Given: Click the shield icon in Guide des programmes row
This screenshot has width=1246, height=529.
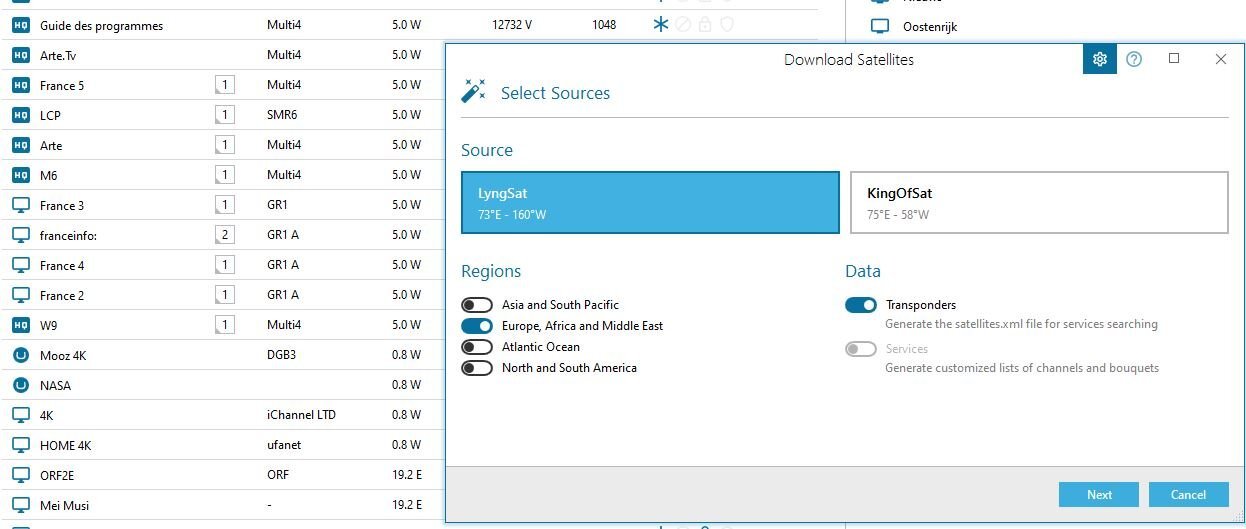Looking at the screenshot, I should point(727,25).
